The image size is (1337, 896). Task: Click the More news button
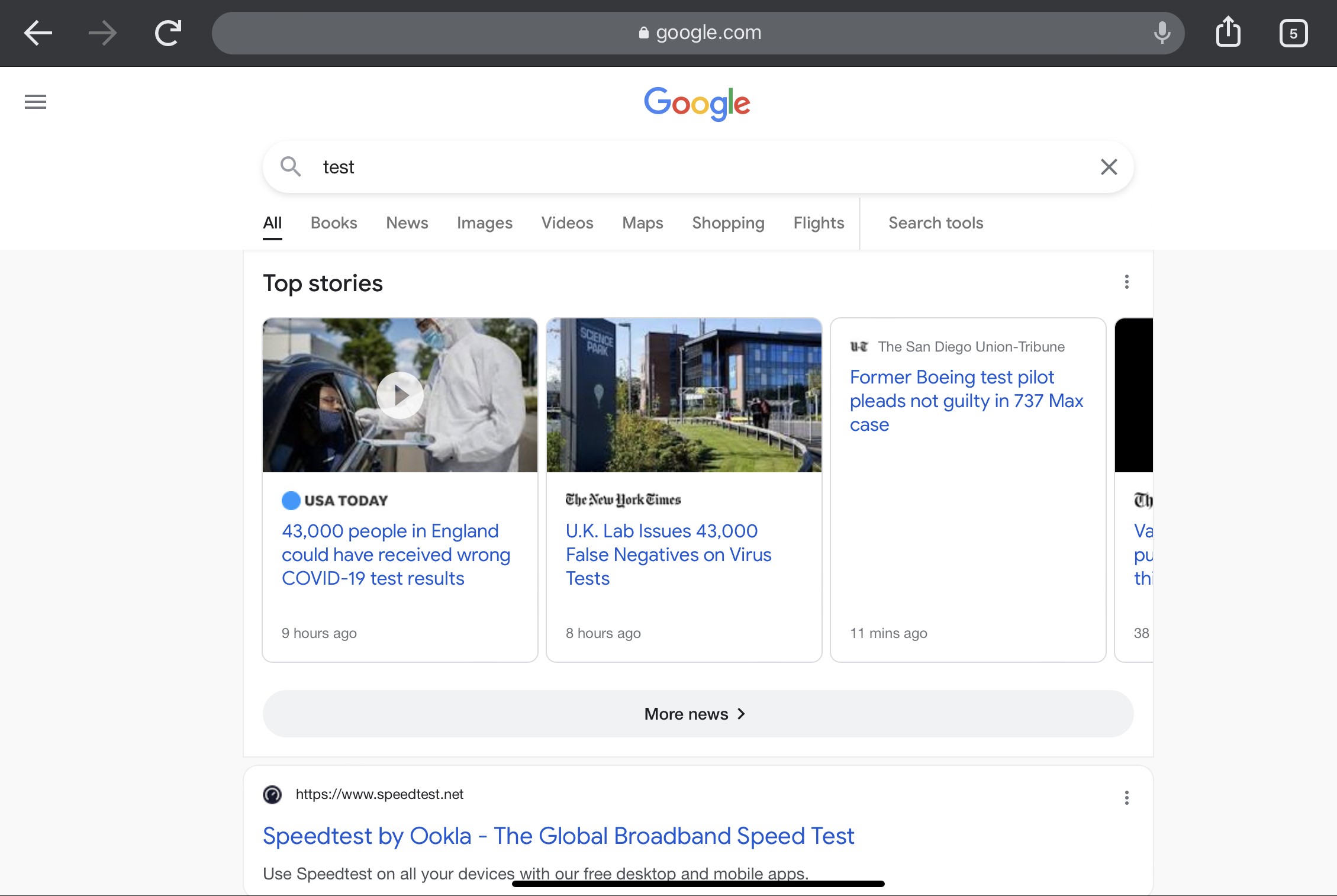pos(698,714)
